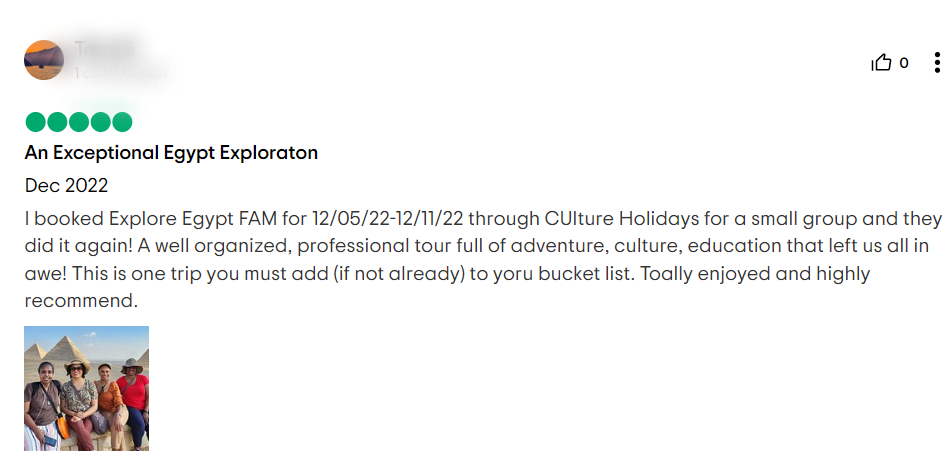Click "Toally enjoyed and highly" text
The height and width of the screenshot is (462, 946).
click(755, 274)
